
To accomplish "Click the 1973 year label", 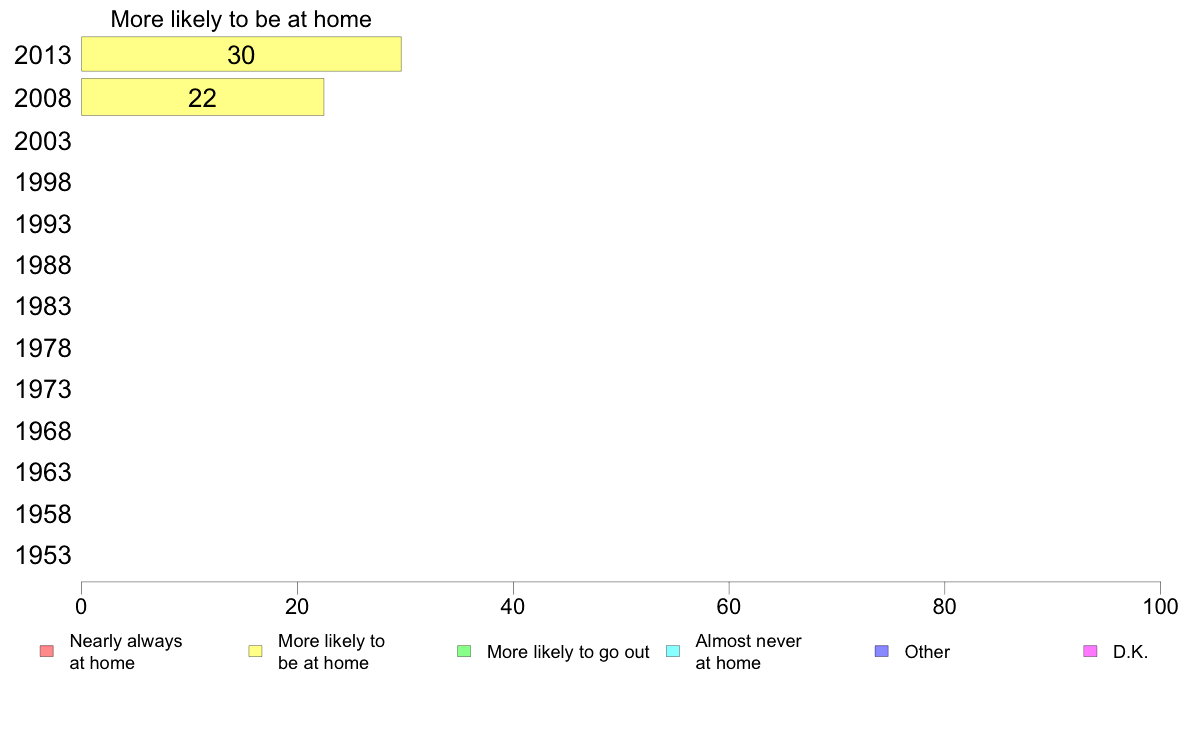I will 42,390.
